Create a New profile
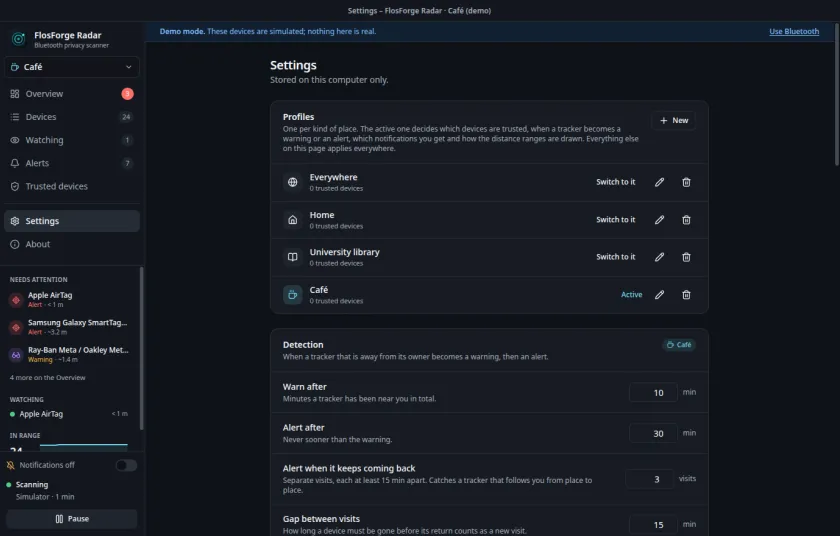Screen dimensions: 840x536 pyautogui.click(x=673, y=120)
